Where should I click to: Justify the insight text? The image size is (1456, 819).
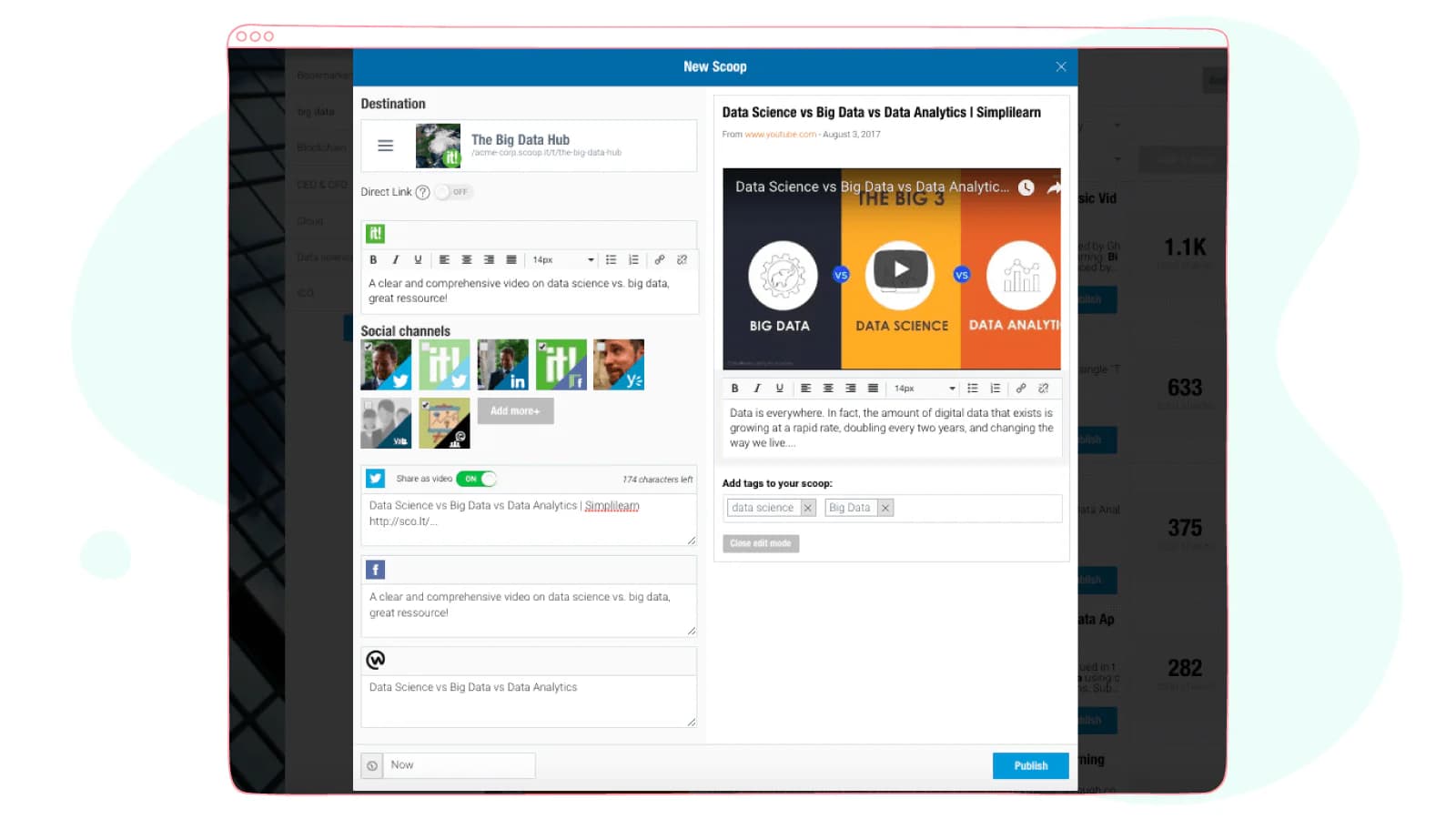click(511, 260)
